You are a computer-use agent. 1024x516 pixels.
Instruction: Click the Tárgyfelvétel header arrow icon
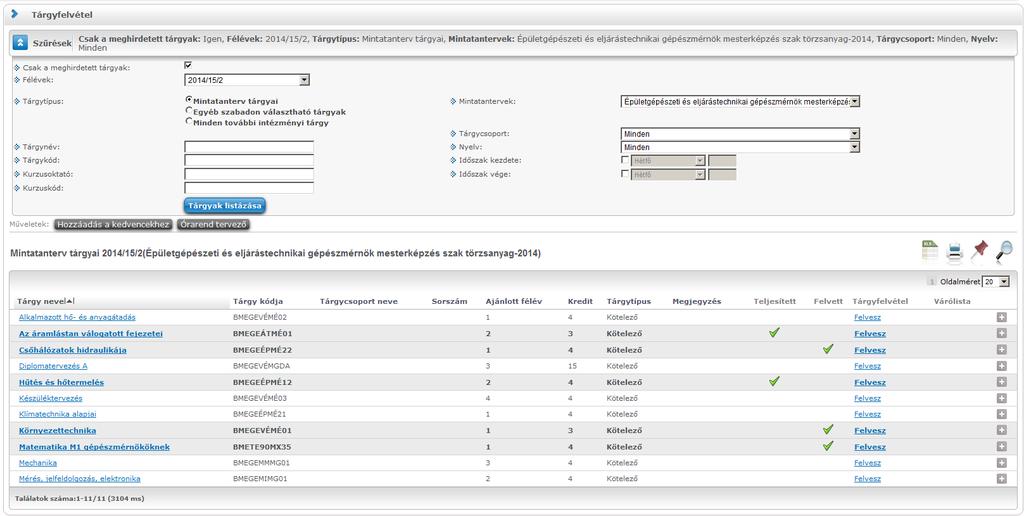point(15,14)
